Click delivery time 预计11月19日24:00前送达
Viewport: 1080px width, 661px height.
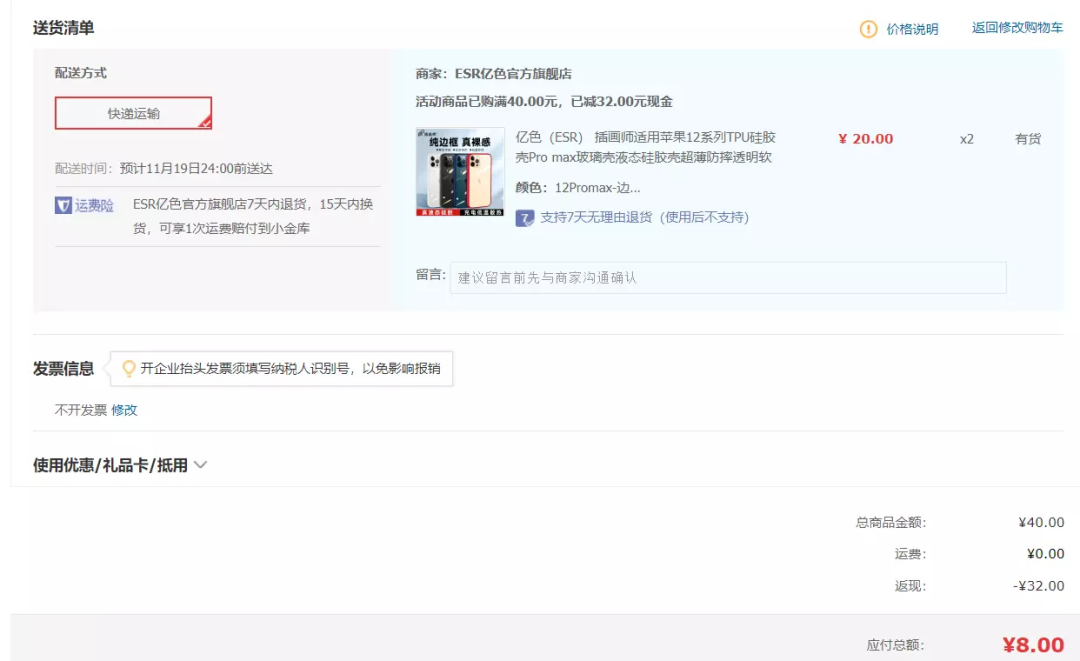196,168
